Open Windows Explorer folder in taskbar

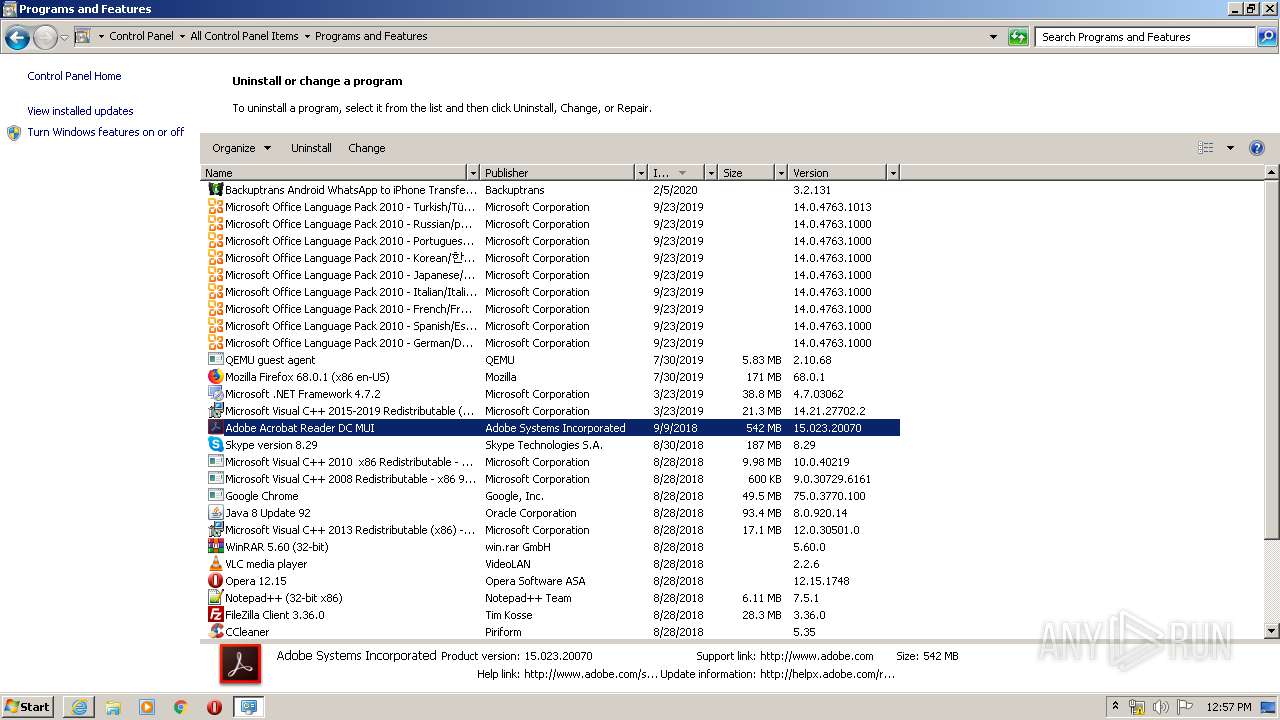[113, 707]
